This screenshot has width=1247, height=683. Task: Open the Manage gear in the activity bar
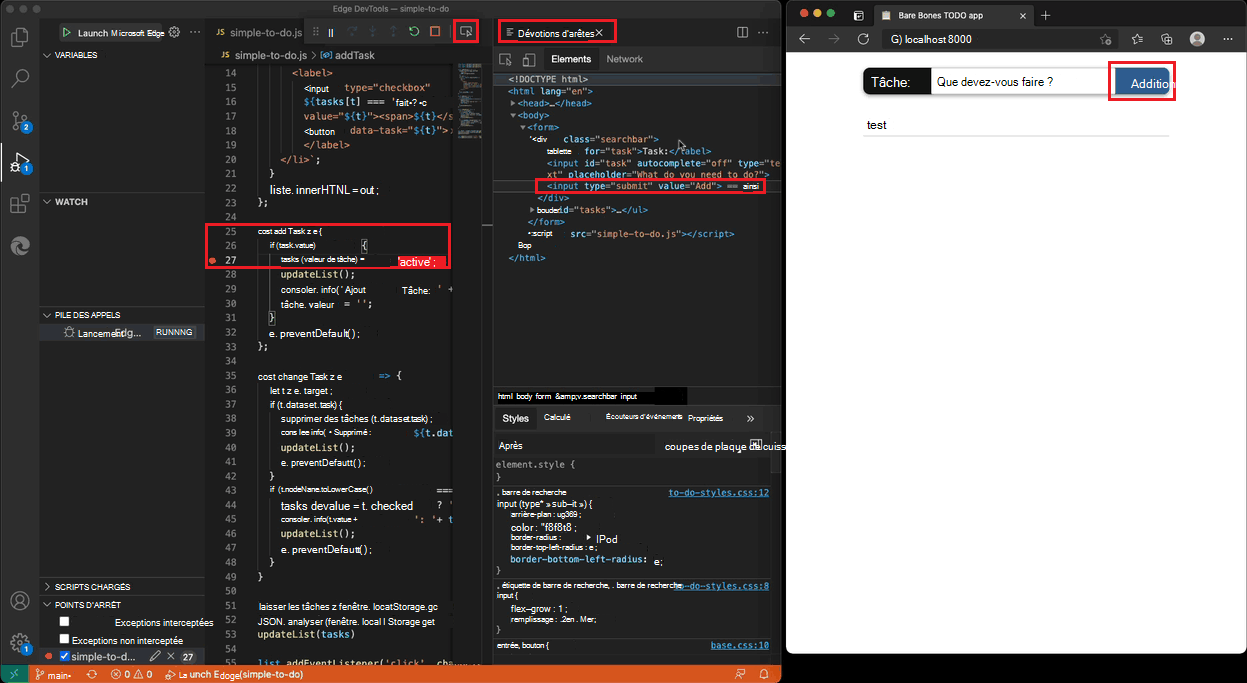tap(19, 644)
